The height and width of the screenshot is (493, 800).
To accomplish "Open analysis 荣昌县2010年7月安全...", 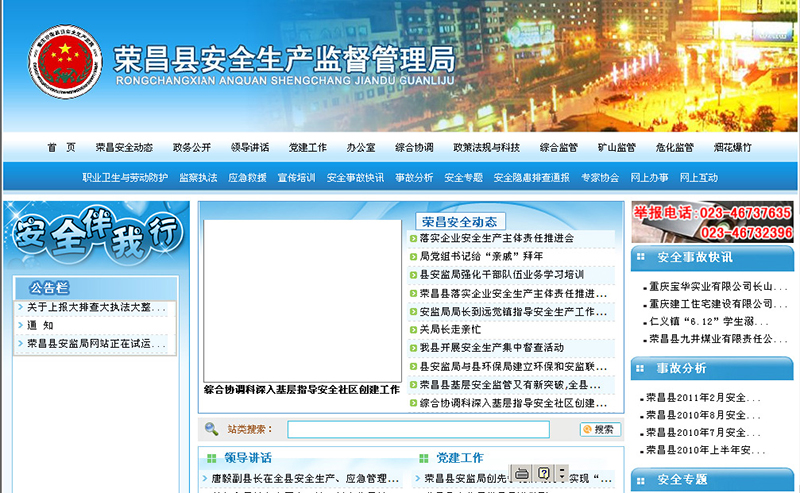I will (703, 433).
